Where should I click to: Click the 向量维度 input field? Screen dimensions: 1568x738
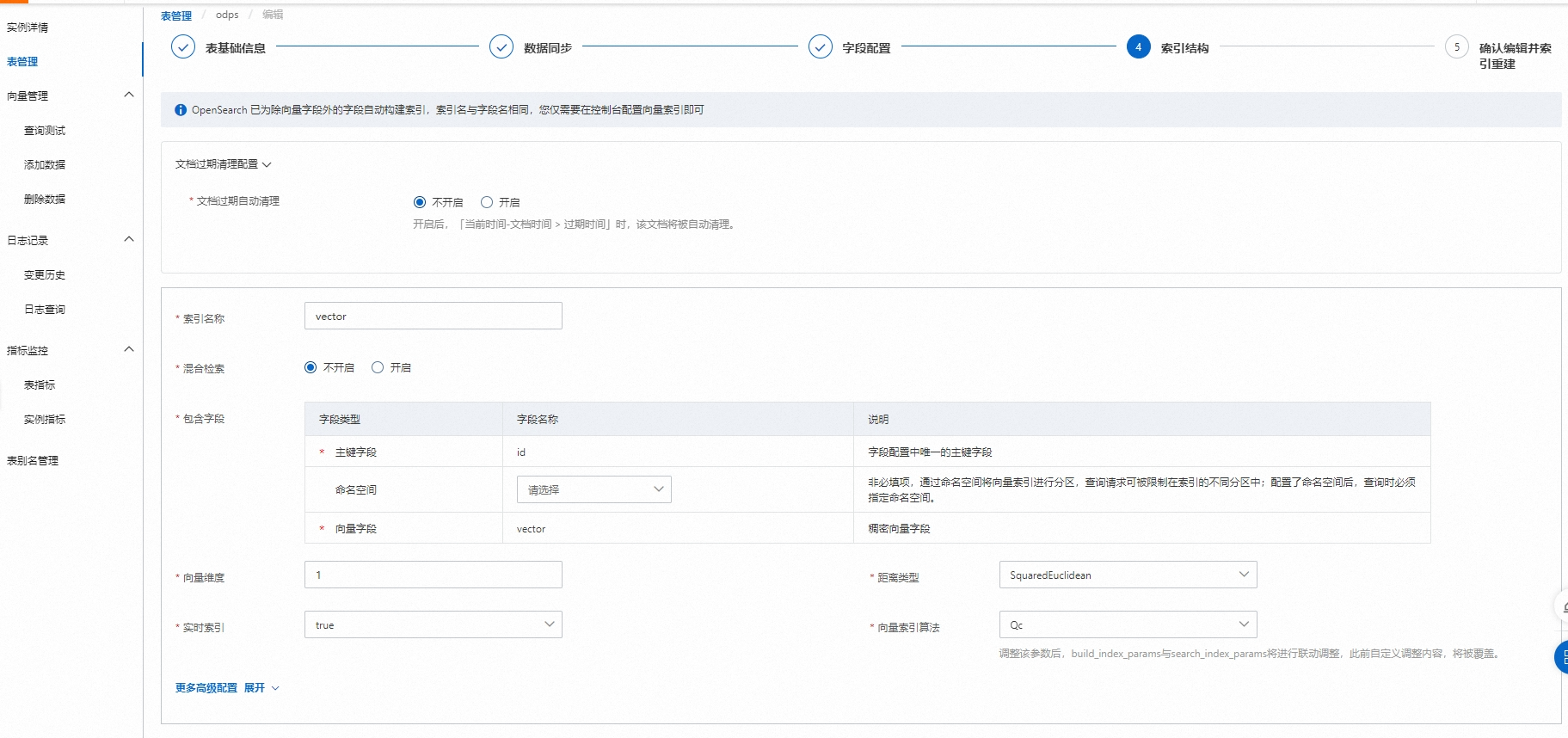[x=434, y=575]
